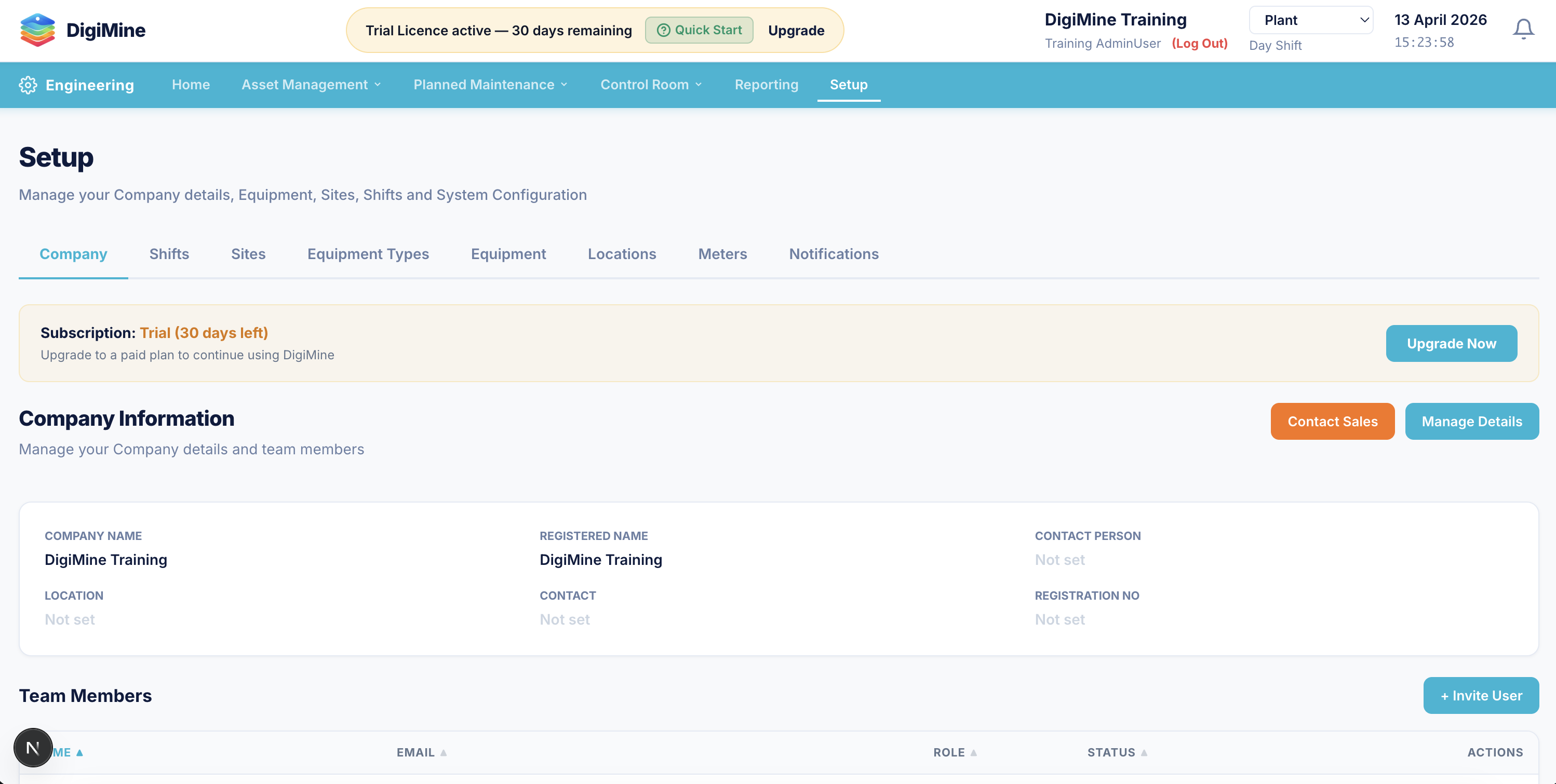Sort team members by Email arrow

click(444, 753)
